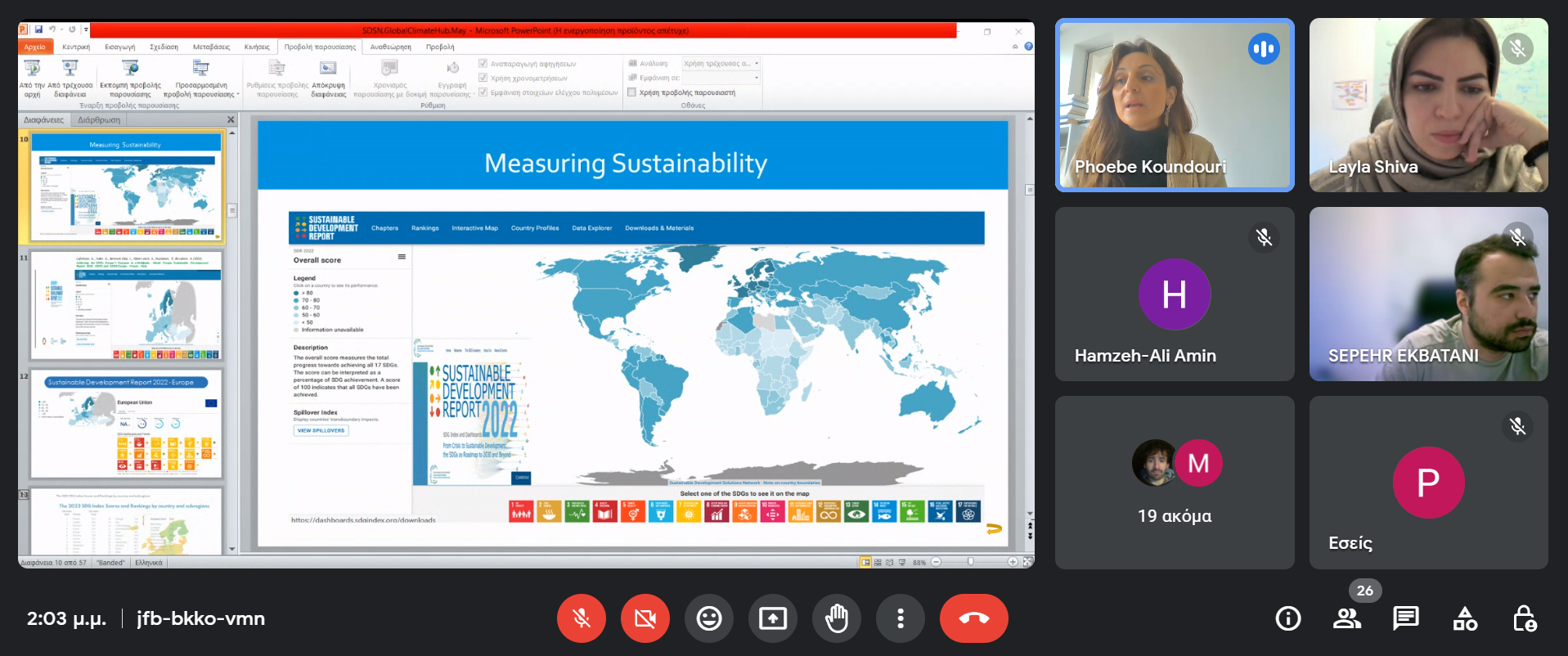
Task: Select the Phoebe Koundouri video tile
Action: point(1175,106)
